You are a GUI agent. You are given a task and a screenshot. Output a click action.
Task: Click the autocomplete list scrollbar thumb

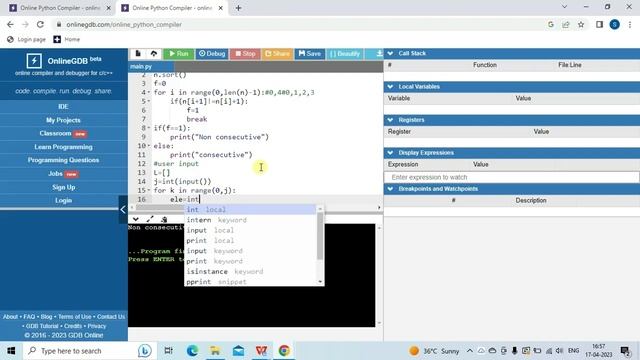[320, 236]
